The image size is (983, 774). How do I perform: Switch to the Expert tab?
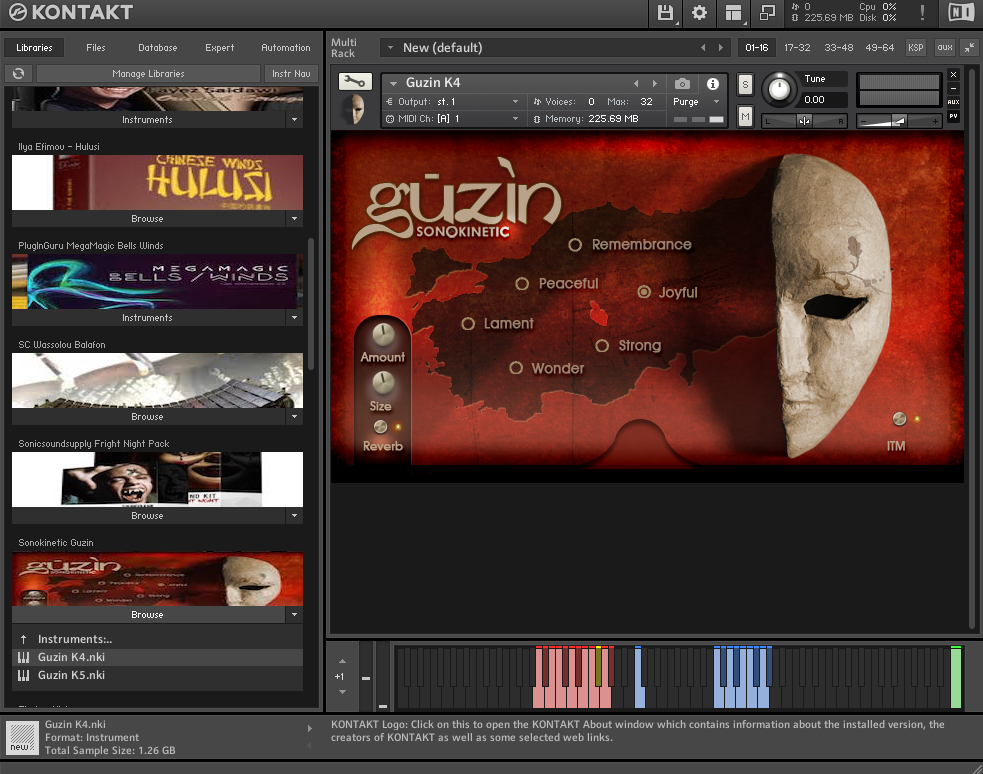click(x=219, y=48)
